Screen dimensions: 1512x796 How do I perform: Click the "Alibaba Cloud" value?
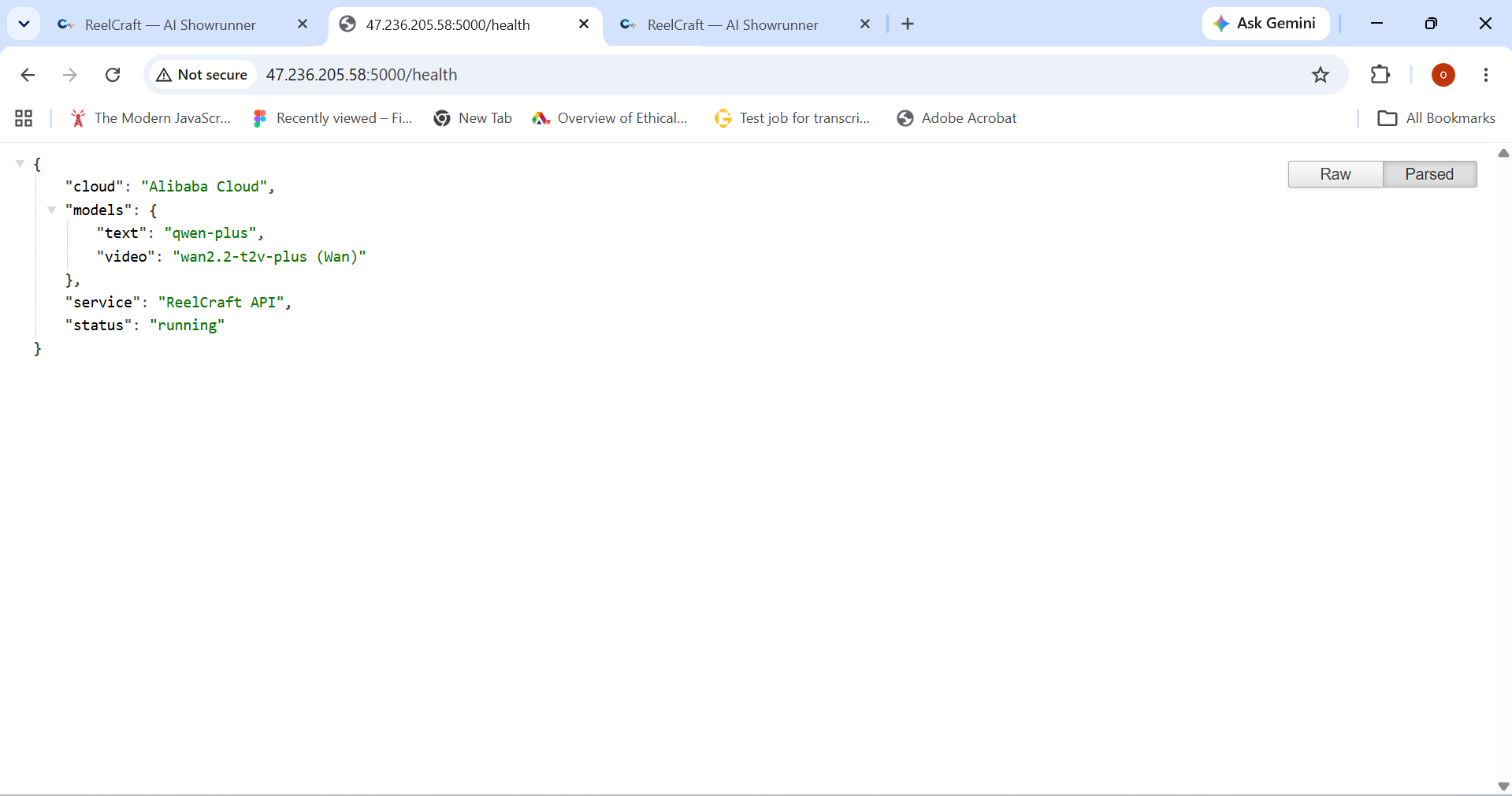204,187
